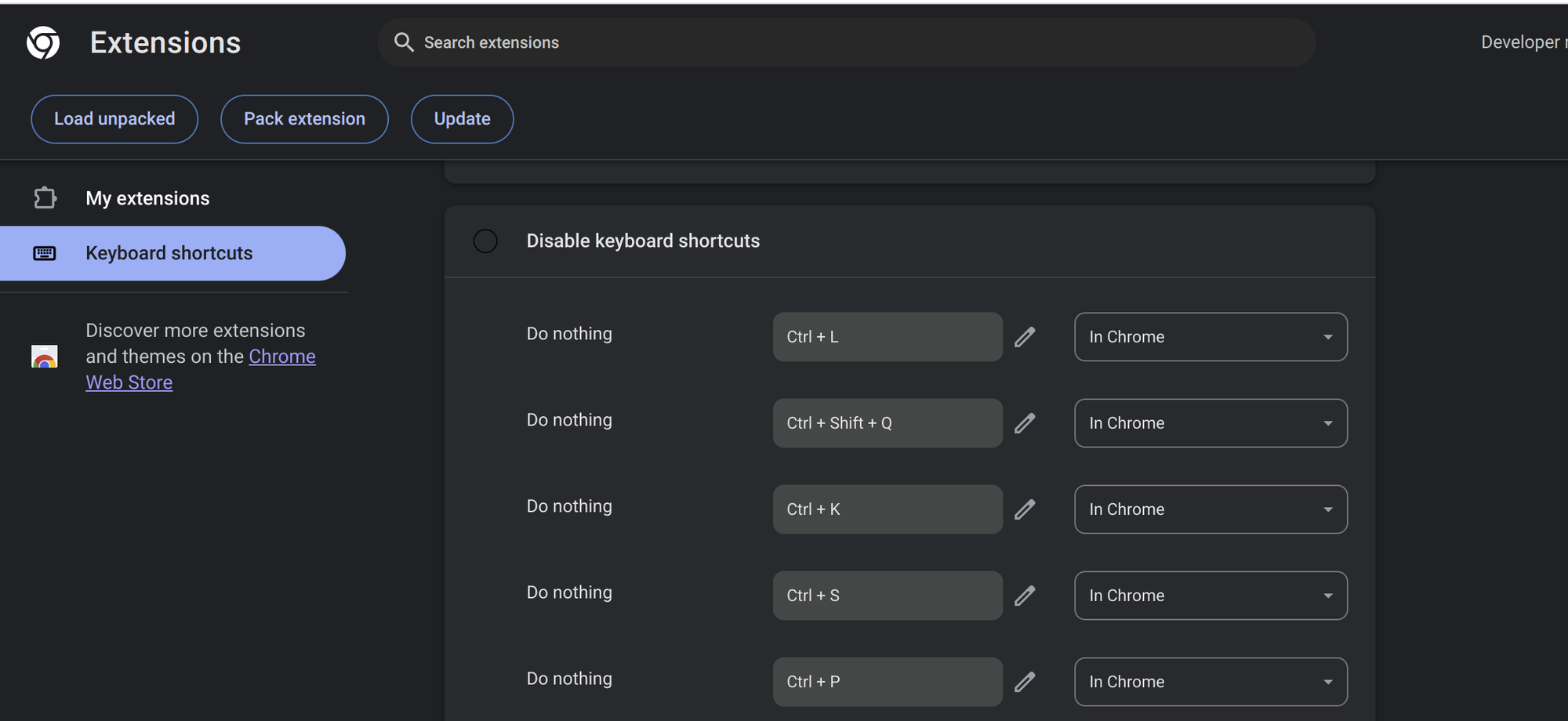Open scope dropdown for Ctrl + P
The width and height of the screenshot is (1568, 721).
1210,682
